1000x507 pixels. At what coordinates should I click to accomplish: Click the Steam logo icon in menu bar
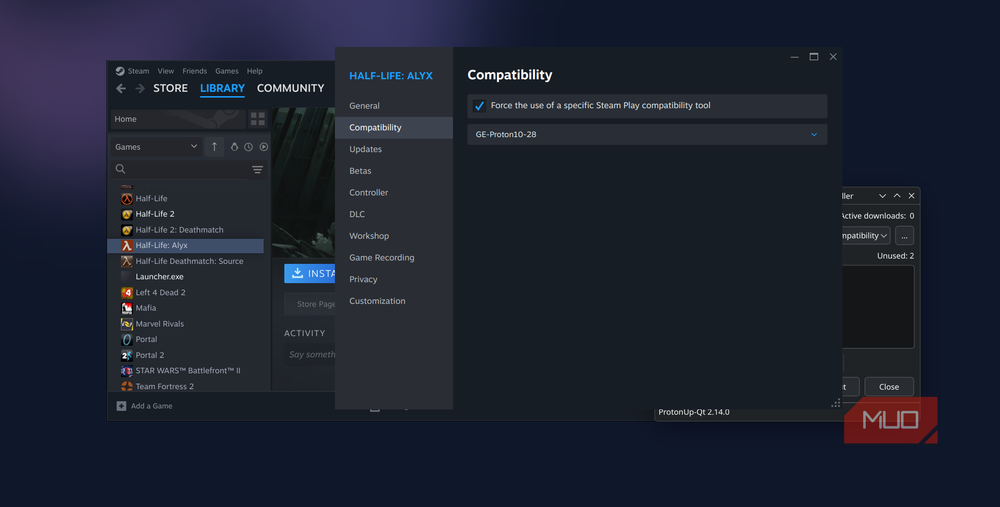120,71
